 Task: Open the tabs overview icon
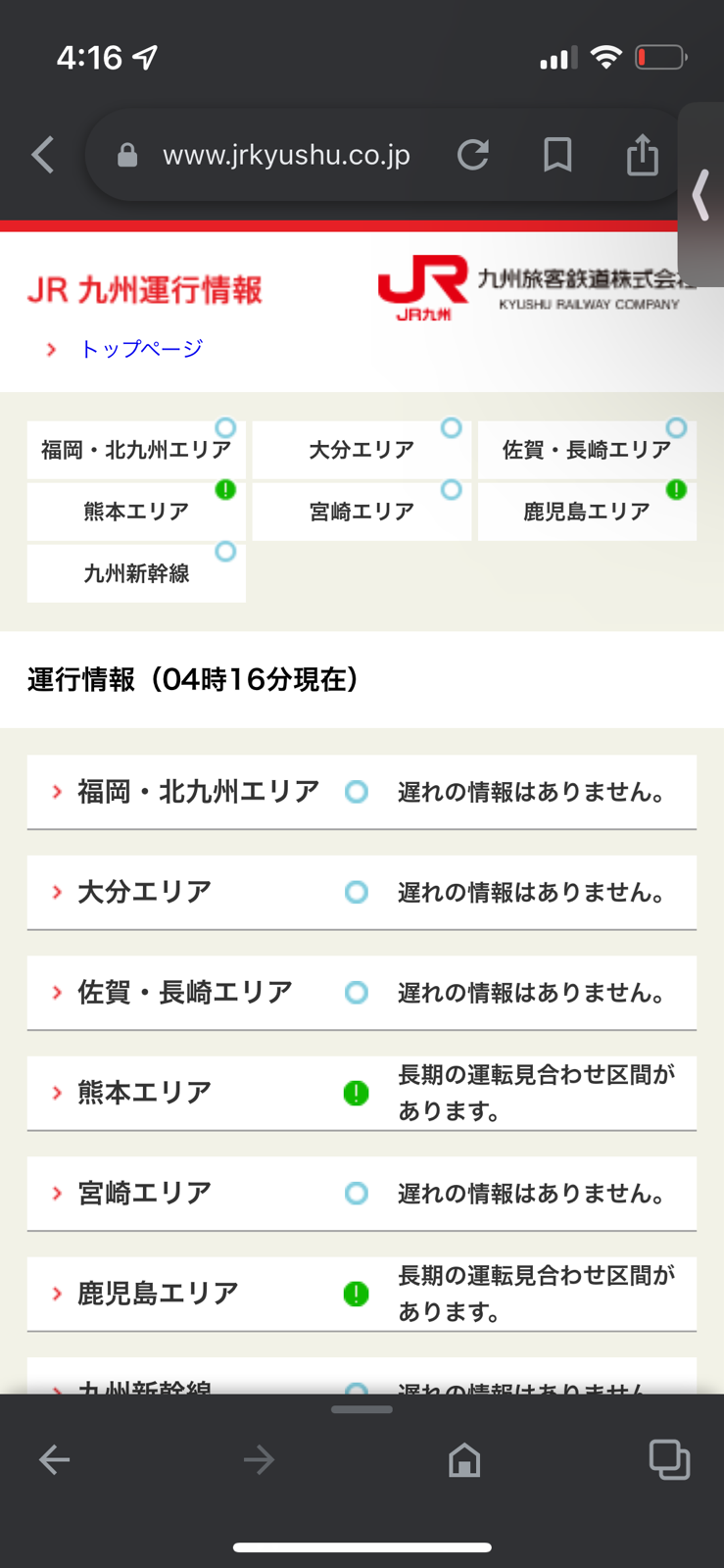click(x=669, y=1460)
